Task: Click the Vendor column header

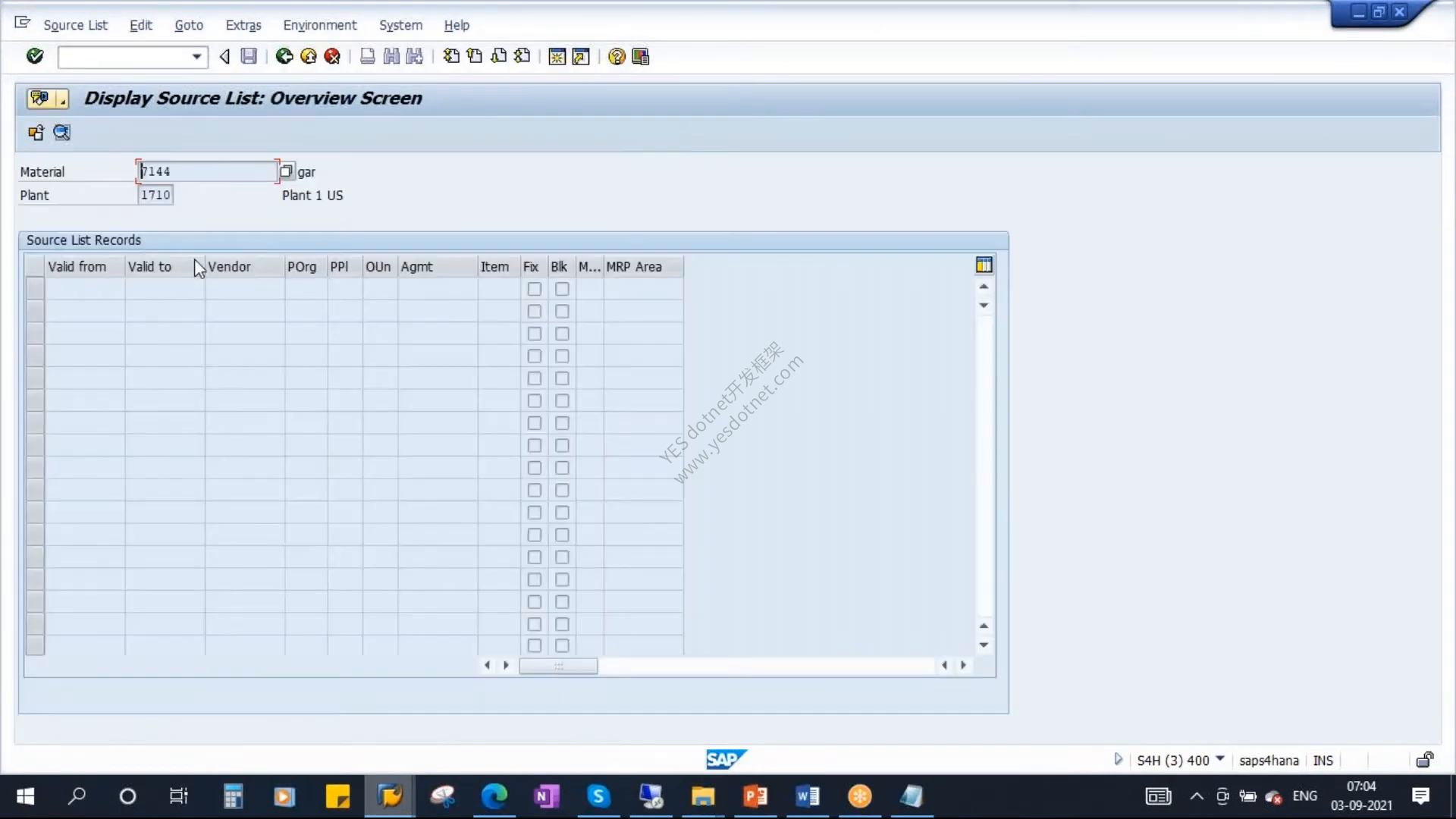Action: 245,267
